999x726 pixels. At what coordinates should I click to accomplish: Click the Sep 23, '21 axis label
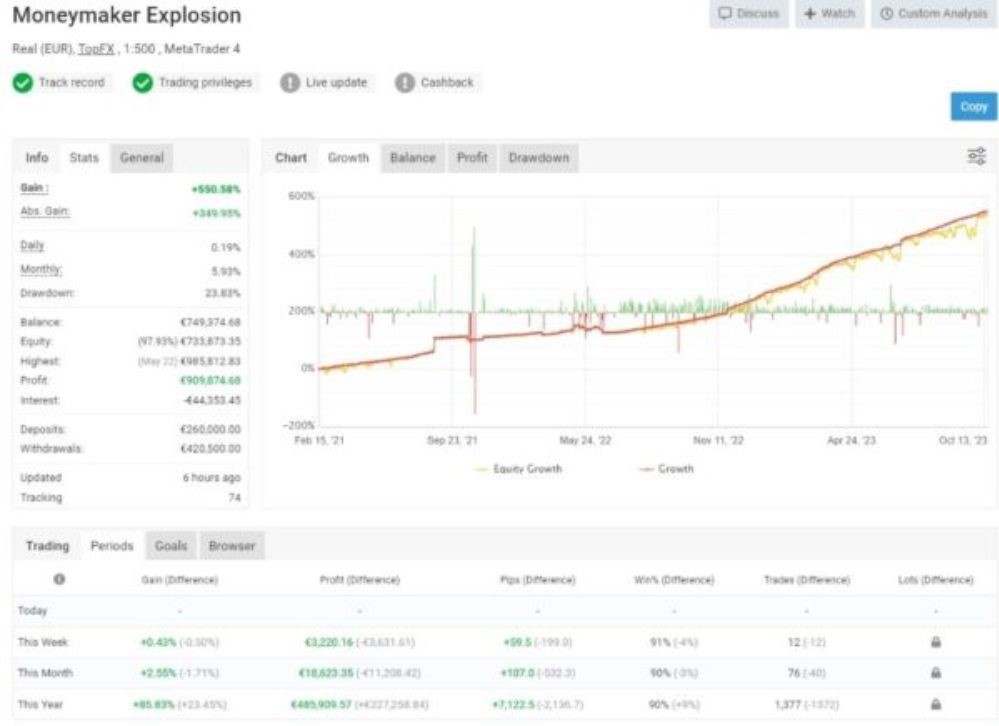(452, 440)
